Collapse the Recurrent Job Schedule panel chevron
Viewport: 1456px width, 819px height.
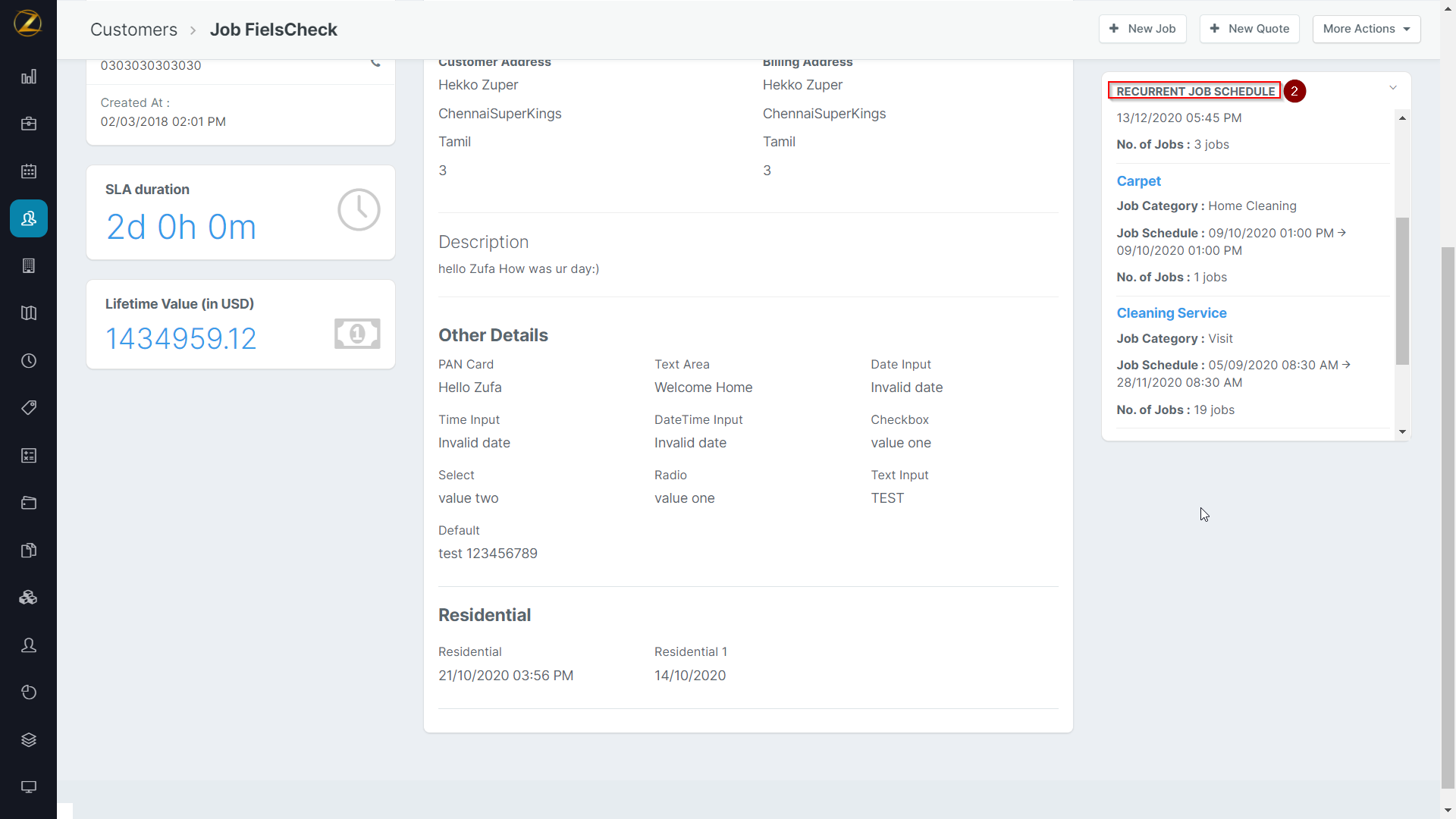click(x=1393, y=88)
